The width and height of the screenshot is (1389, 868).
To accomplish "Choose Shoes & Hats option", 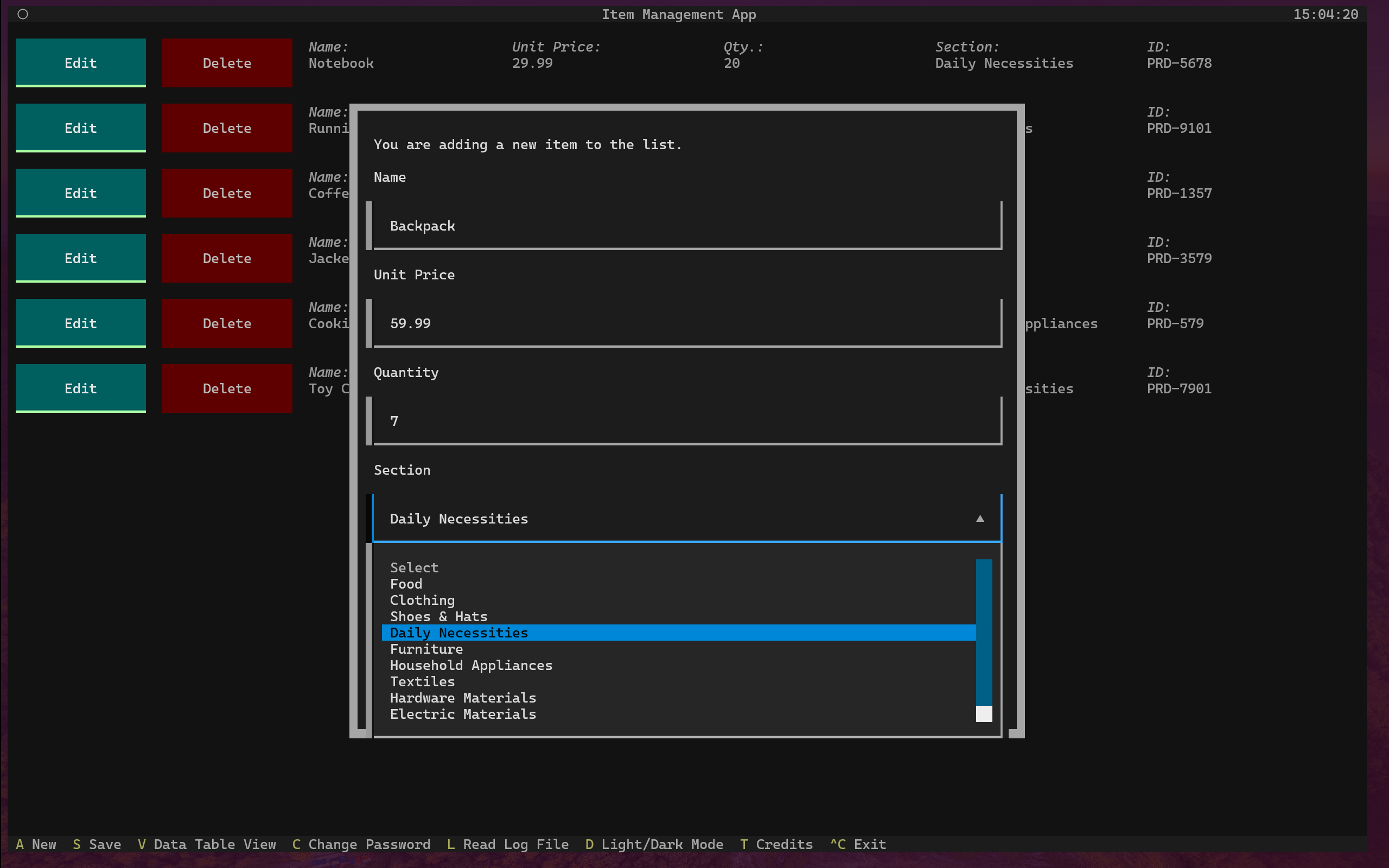I will point(678,617).
